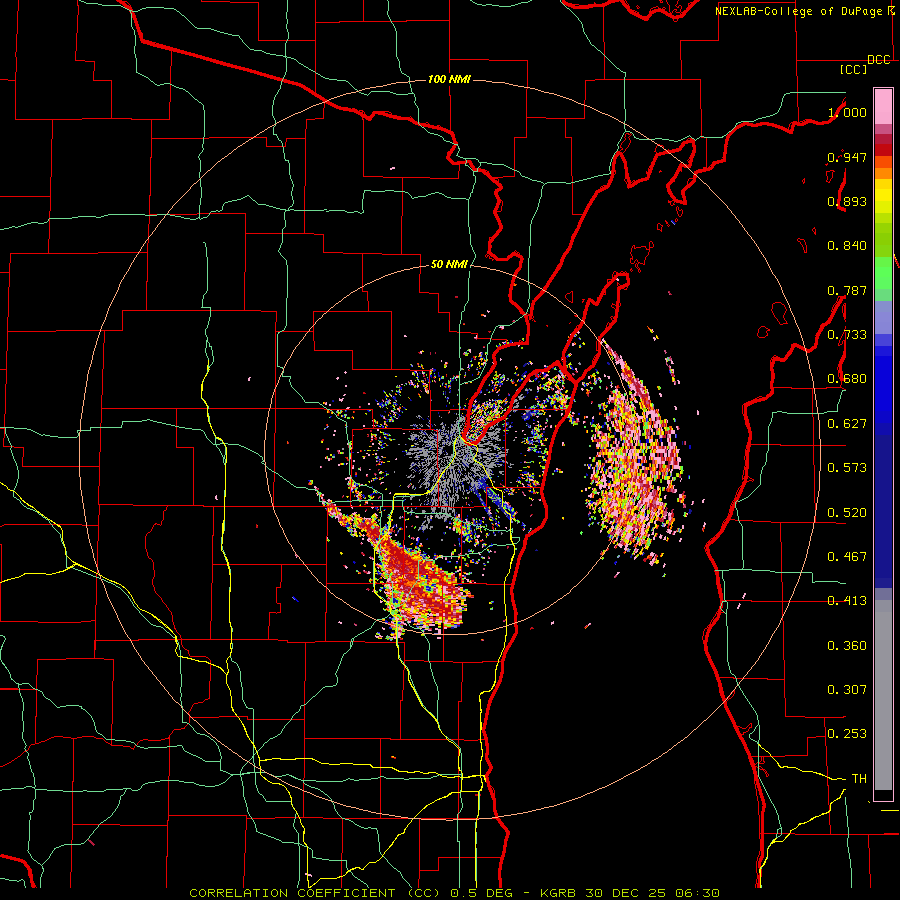
Task: Click the 0.680 color scale value
Action: [x=847, y=379]
